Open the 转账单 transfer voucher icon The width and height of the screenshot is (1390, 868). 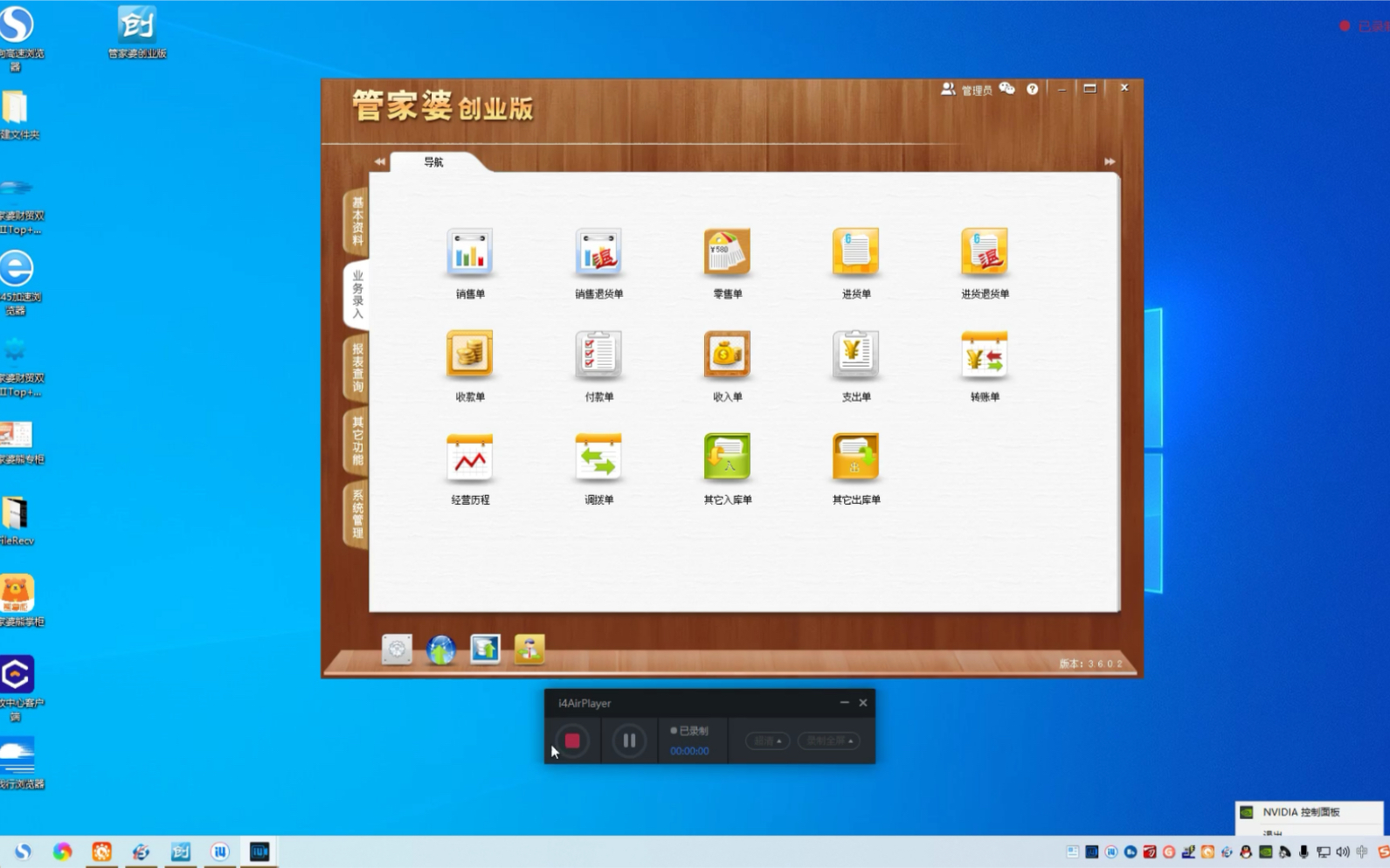[985, 355]
